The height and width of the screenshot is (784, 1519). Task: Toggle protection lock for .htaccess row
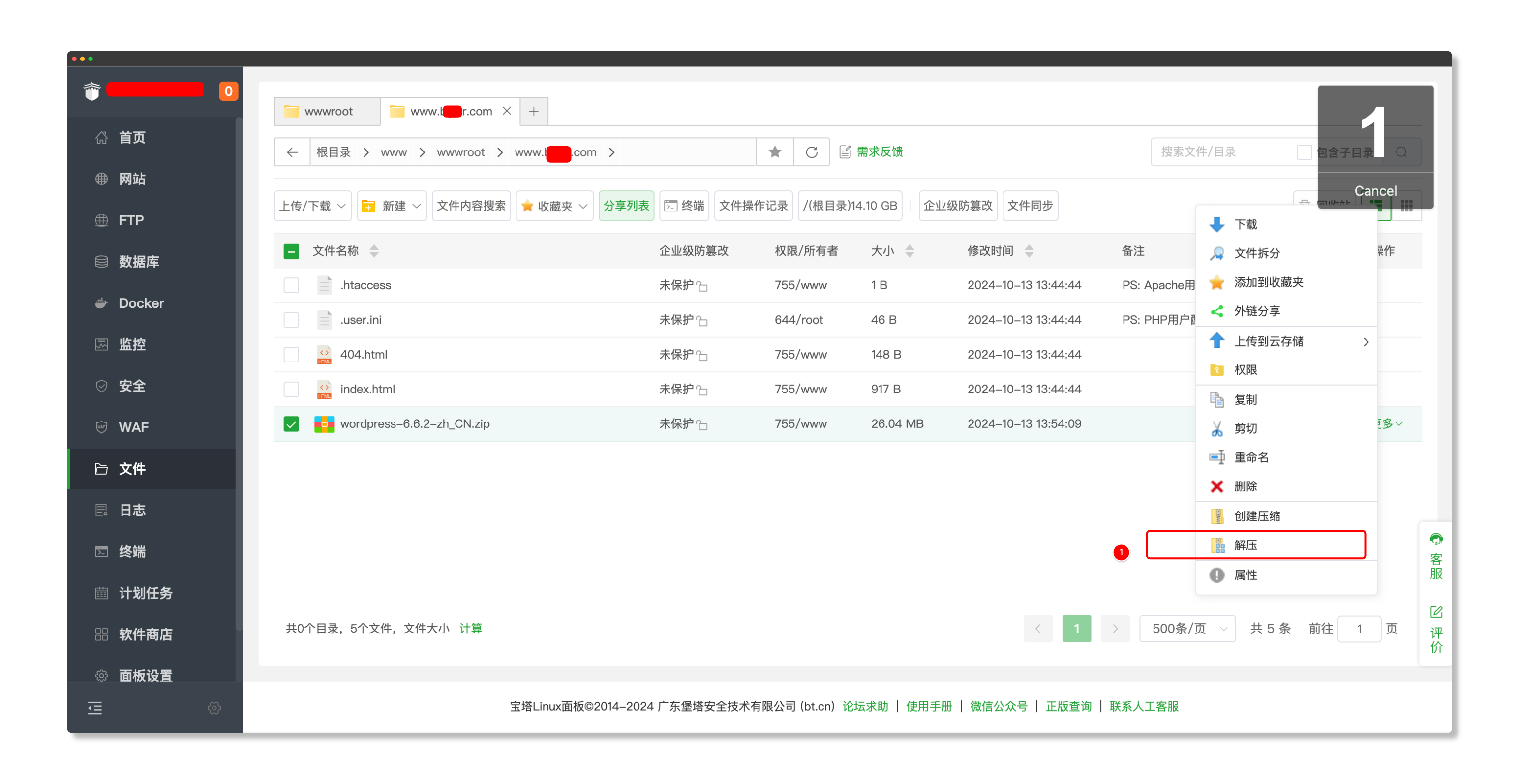(x=702, y=286)
